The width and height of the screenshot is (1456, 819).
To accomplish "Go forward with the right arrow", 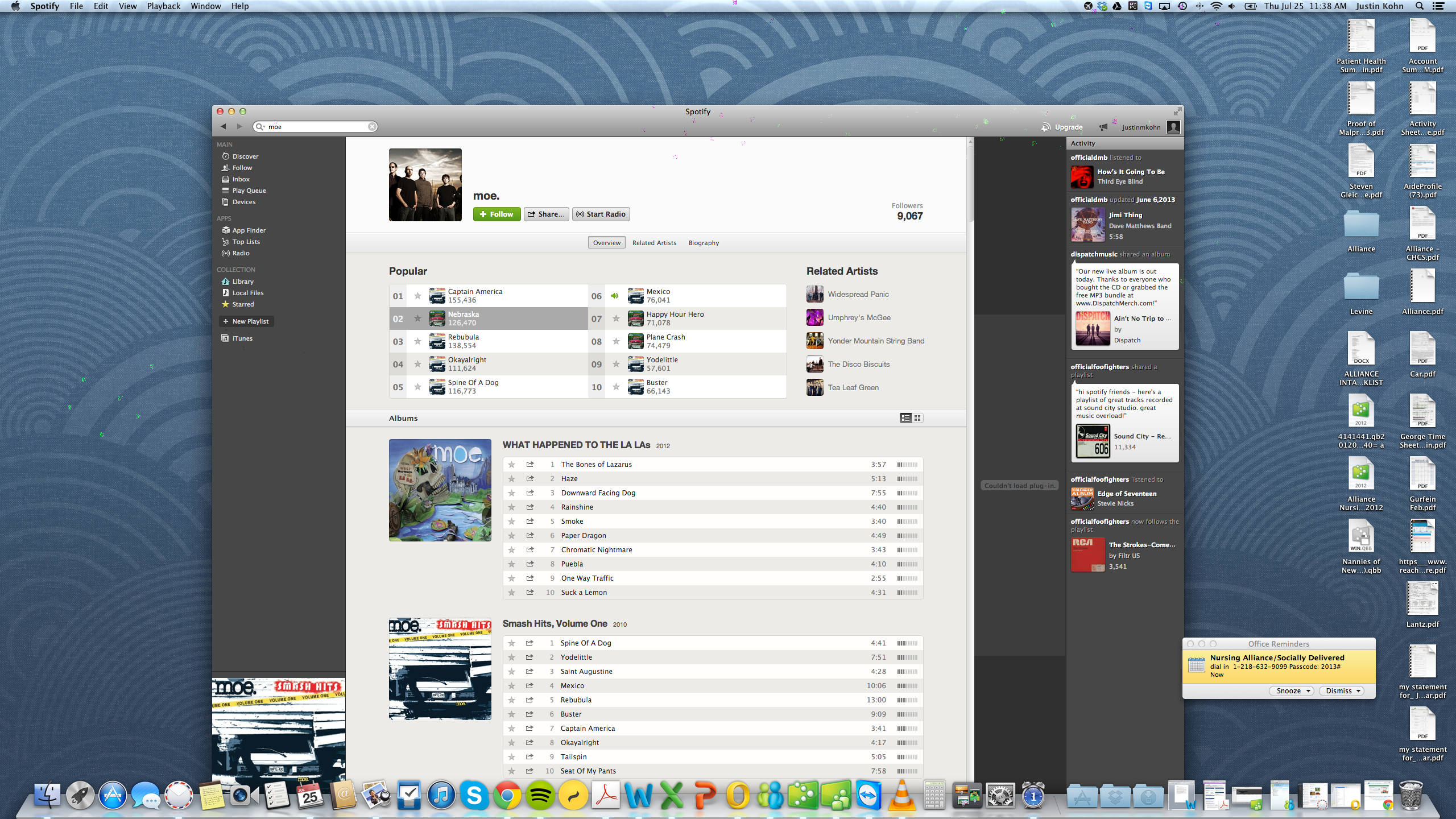I will (239, 126).
